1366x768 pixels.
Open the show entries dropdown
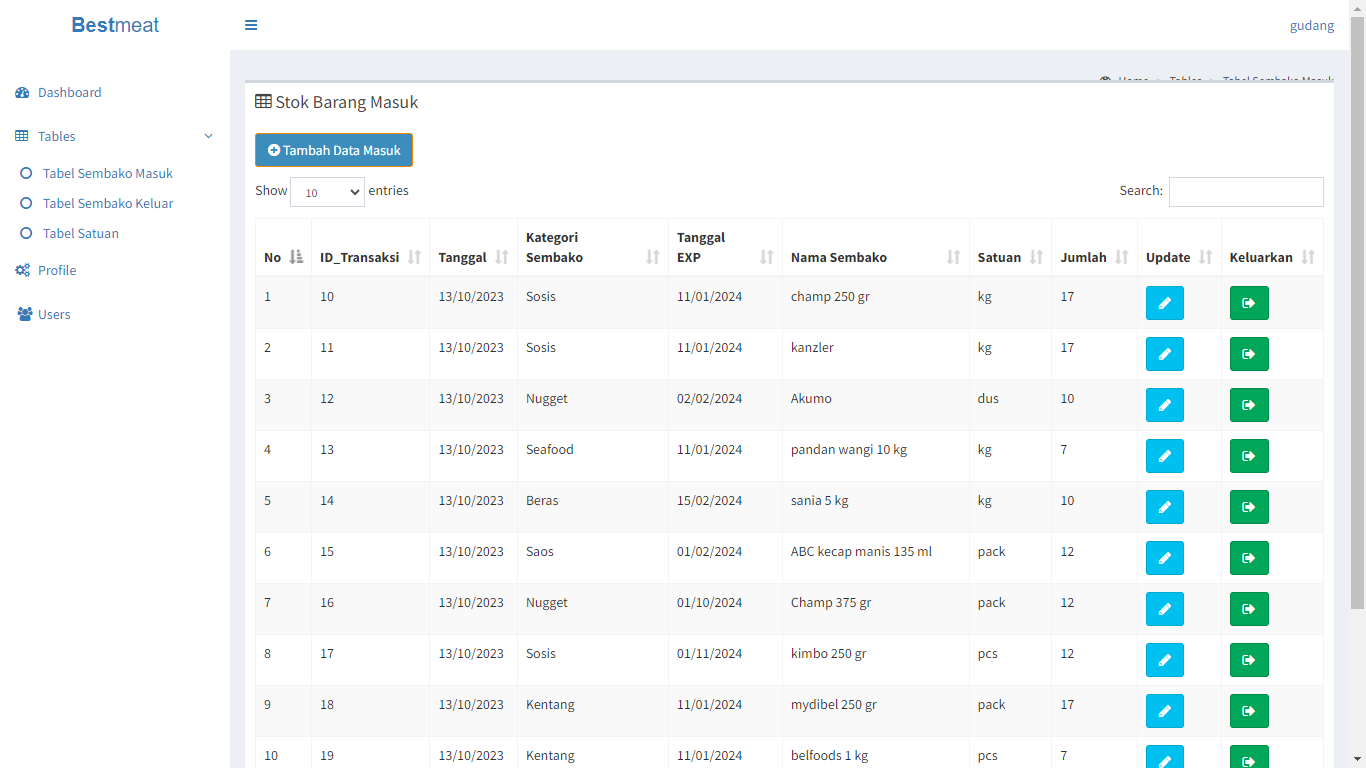coord(327,192)
